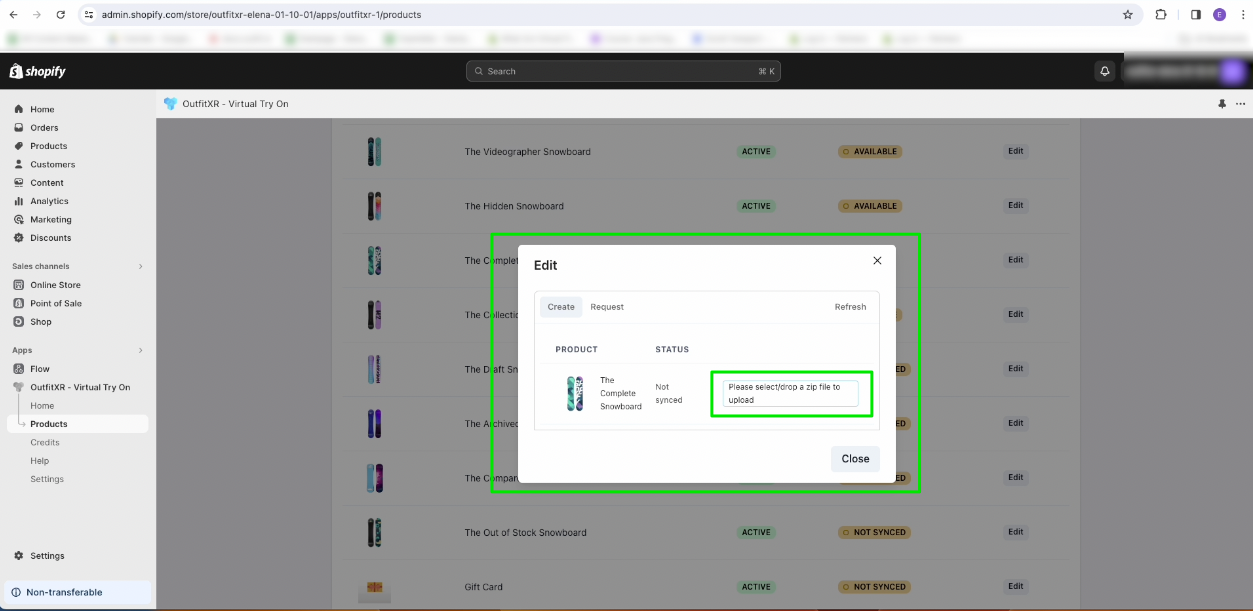Screen dimensions: 1253x611
Task: Pin the OutfitXR app with pin icon
Action: pos(1222,104)
